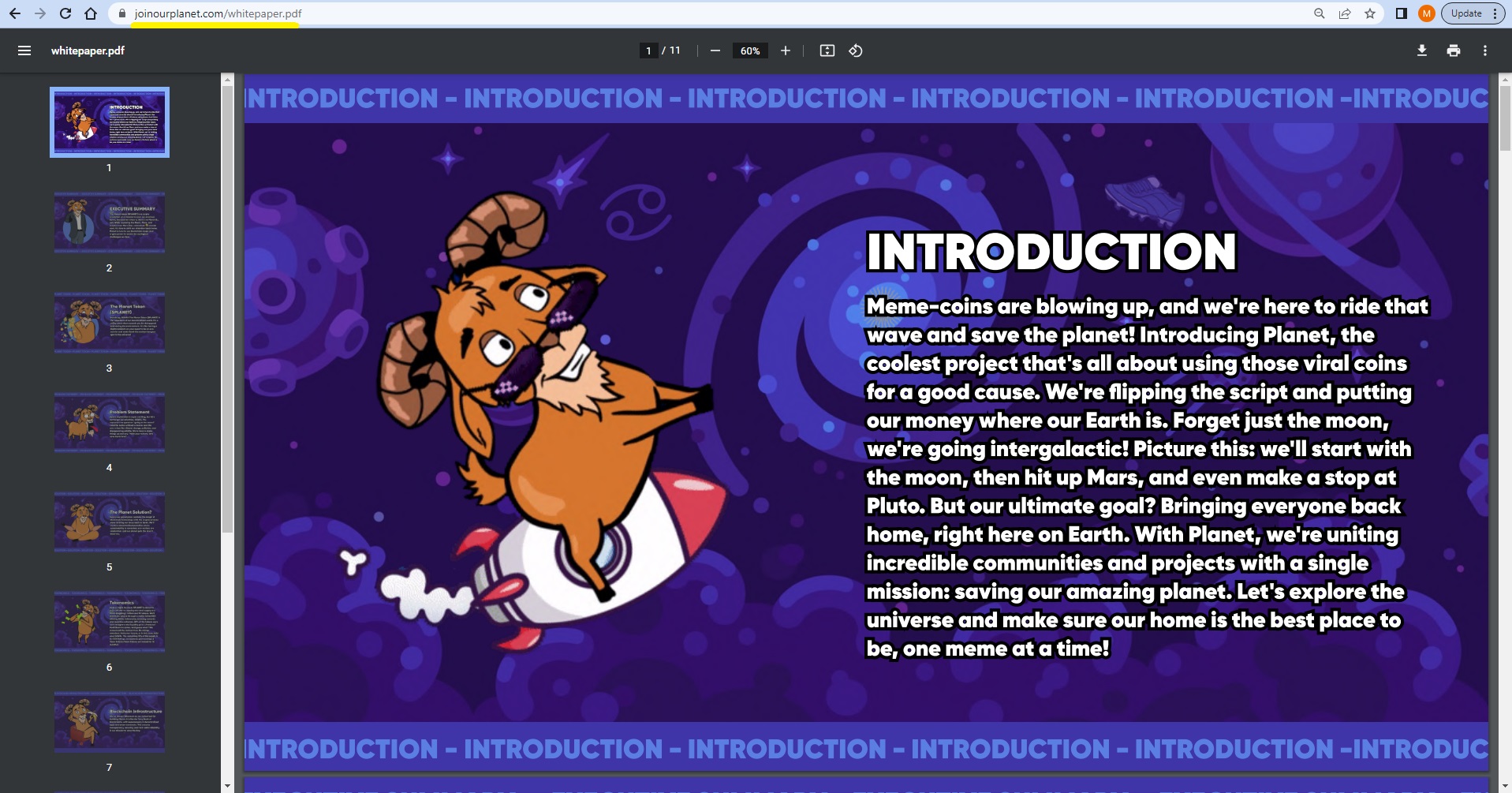Image resolution: width=1512 pixels, height=793 pixels.
Task: Click the Chrome Update button
Action: [x=1473, y=13]
